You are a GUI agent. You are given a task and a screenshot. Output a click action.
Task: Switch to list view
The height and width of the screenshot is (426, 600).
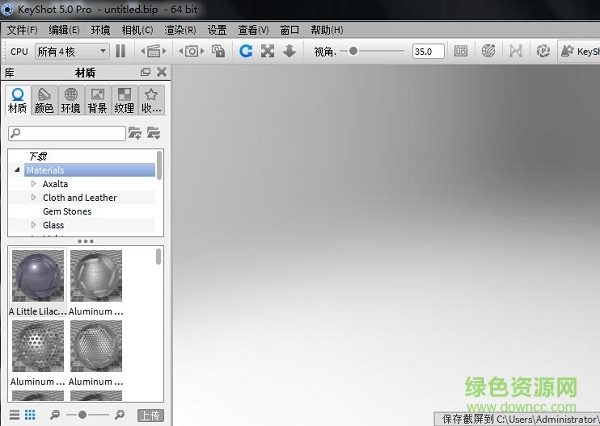15,415
